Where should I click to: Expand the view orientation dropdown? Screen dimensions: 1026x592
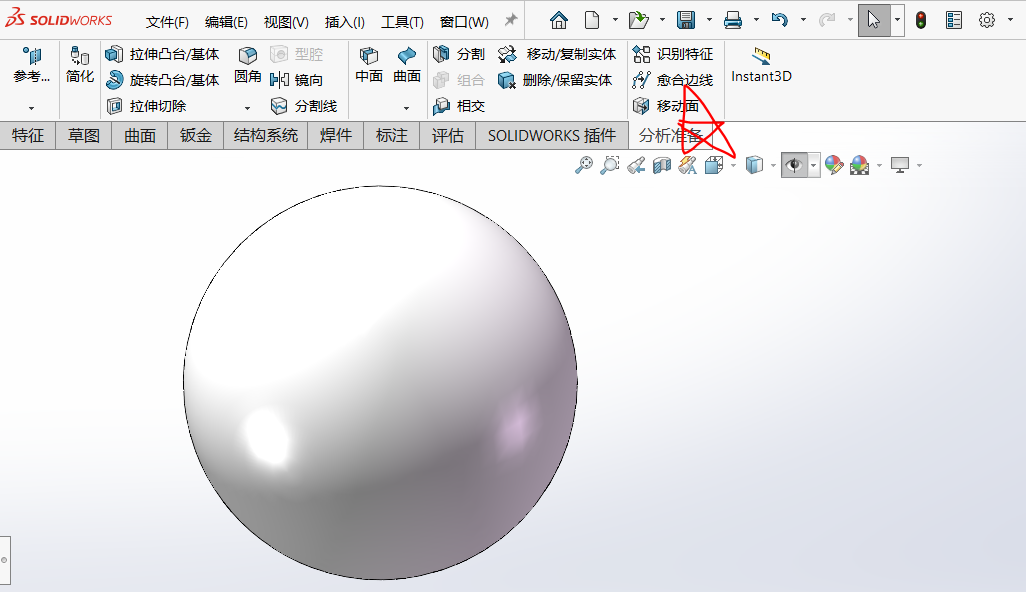[732, 165]
